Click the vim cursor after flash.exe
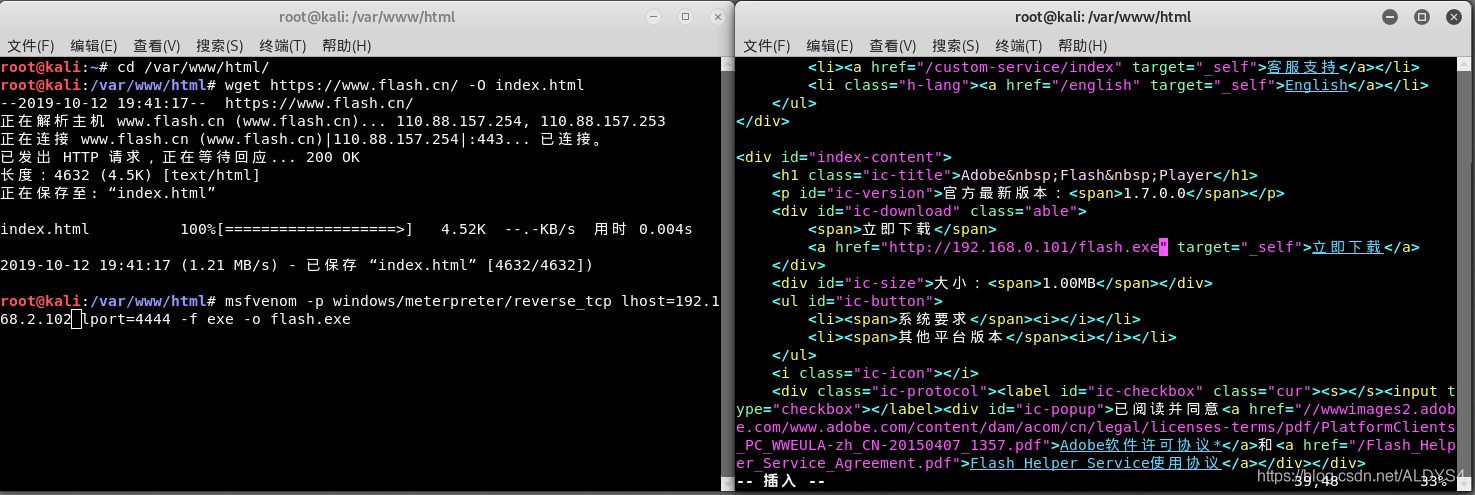Screen dimensions: 1475x495 [1163, 247]
